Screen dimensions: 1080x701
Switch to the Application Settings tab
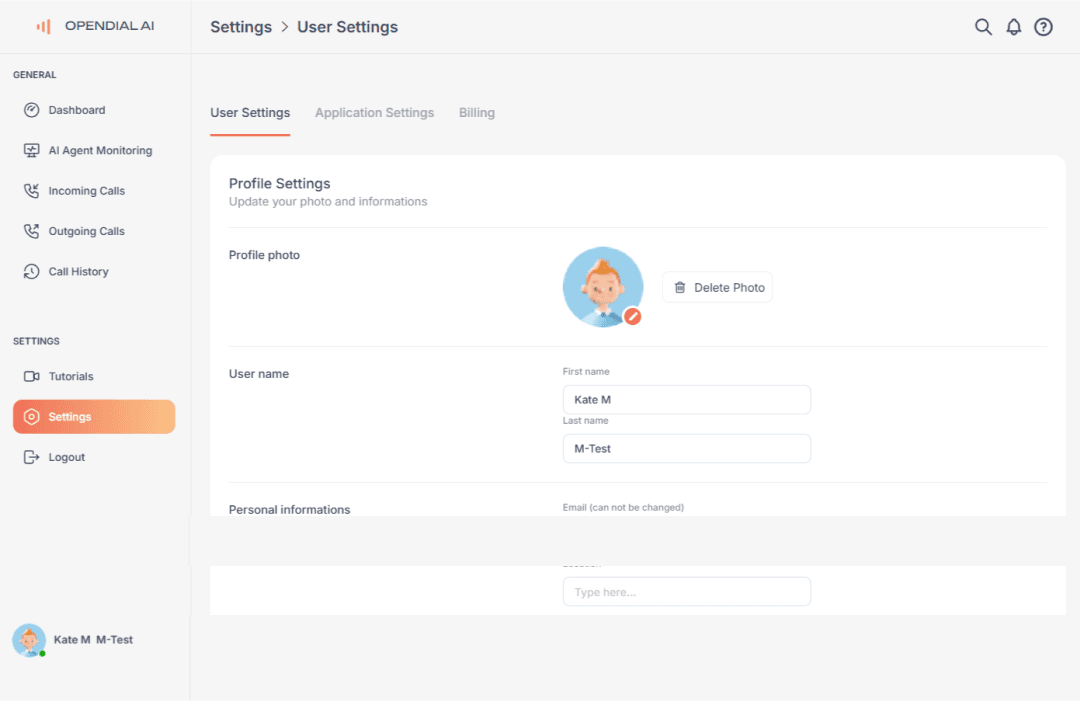click(374, 112)
